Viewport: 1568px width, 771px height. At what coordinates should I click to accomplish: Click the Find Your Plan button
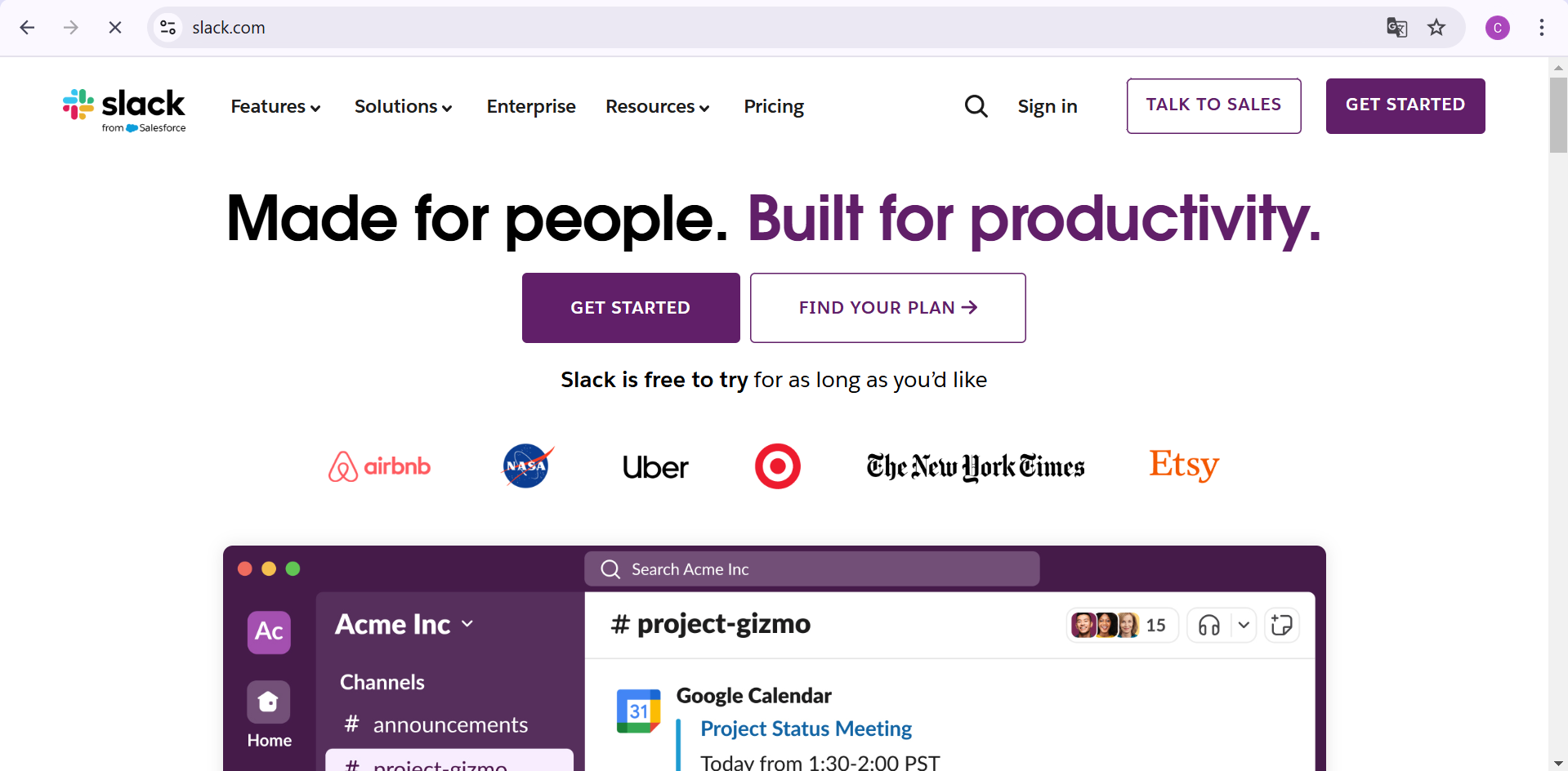887,308
